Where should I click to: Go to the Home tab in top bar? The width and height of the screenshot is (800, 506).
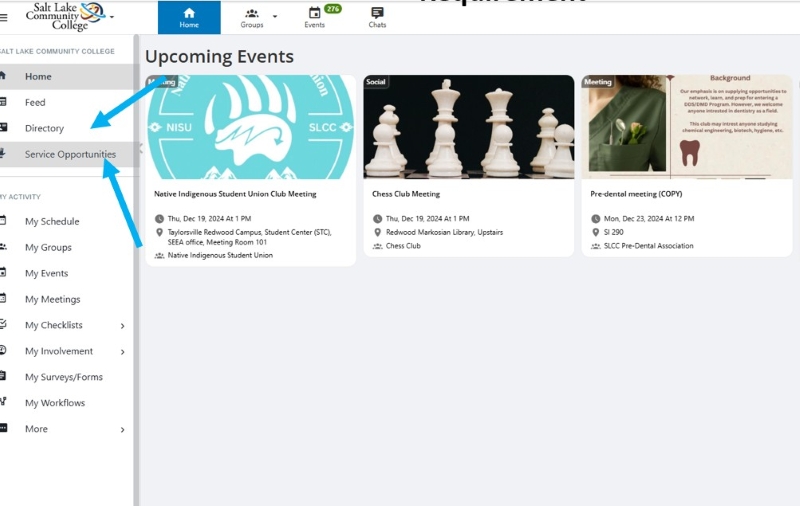(189, 18)
